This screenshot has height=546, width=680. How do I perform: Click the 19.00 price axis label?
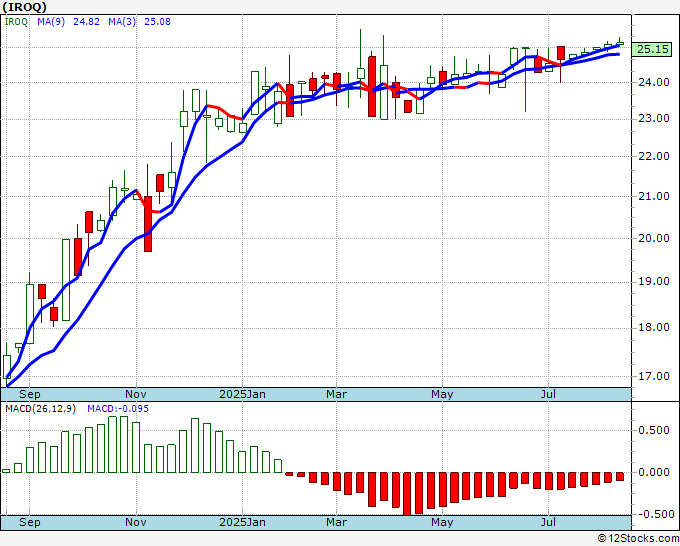654,281
